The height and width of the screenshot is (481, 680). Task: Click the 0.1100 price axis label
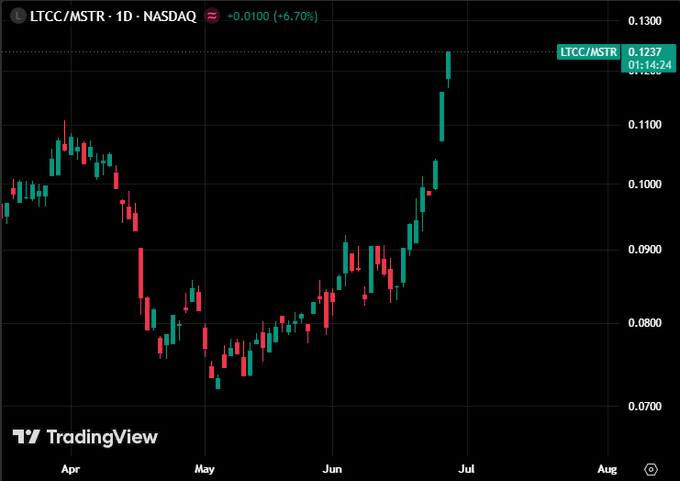pos(645,125)
